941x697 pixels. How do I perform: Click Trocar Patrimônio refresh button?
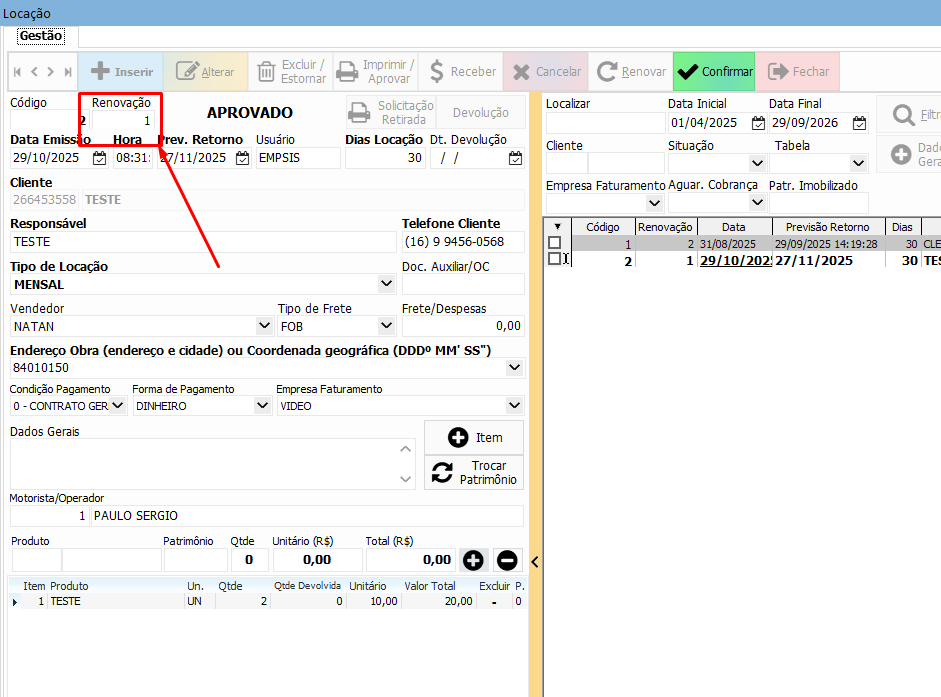474,473
